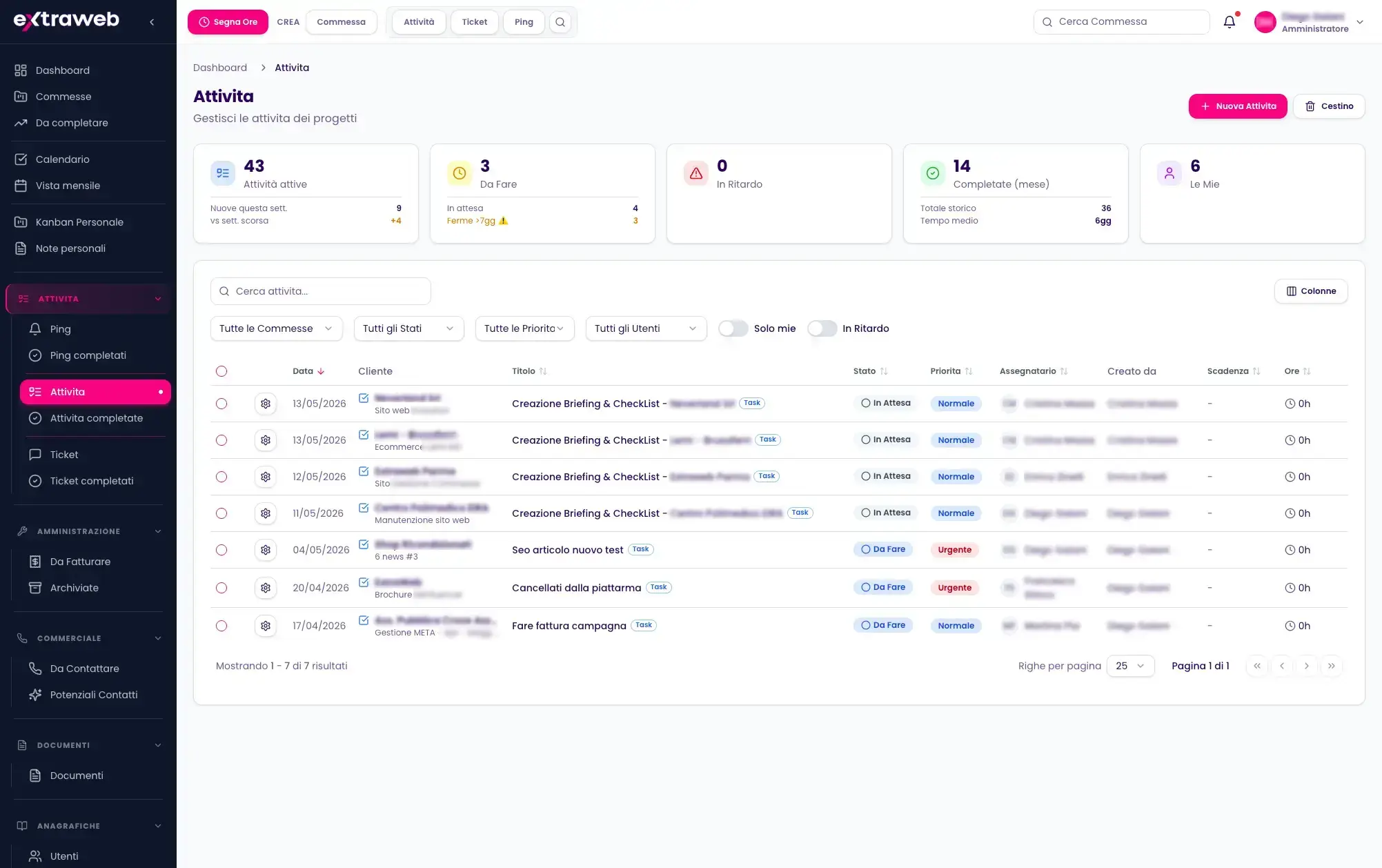Open the Cestino trash button
The image size is (1382, 868).
click(x=1329, y=106)
